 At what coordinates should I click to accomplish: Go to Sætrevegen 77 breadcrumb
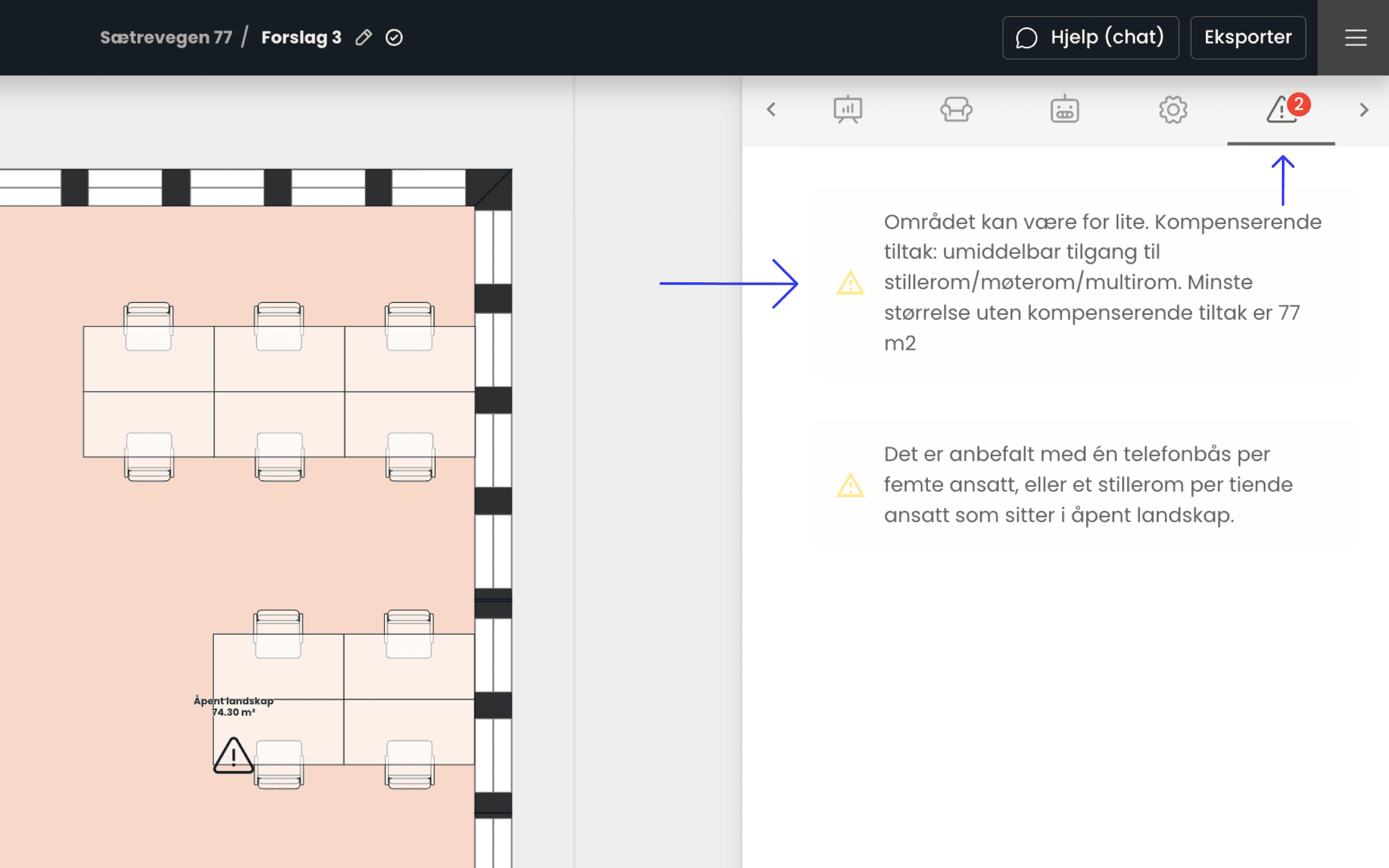click(x=166, y=38)
